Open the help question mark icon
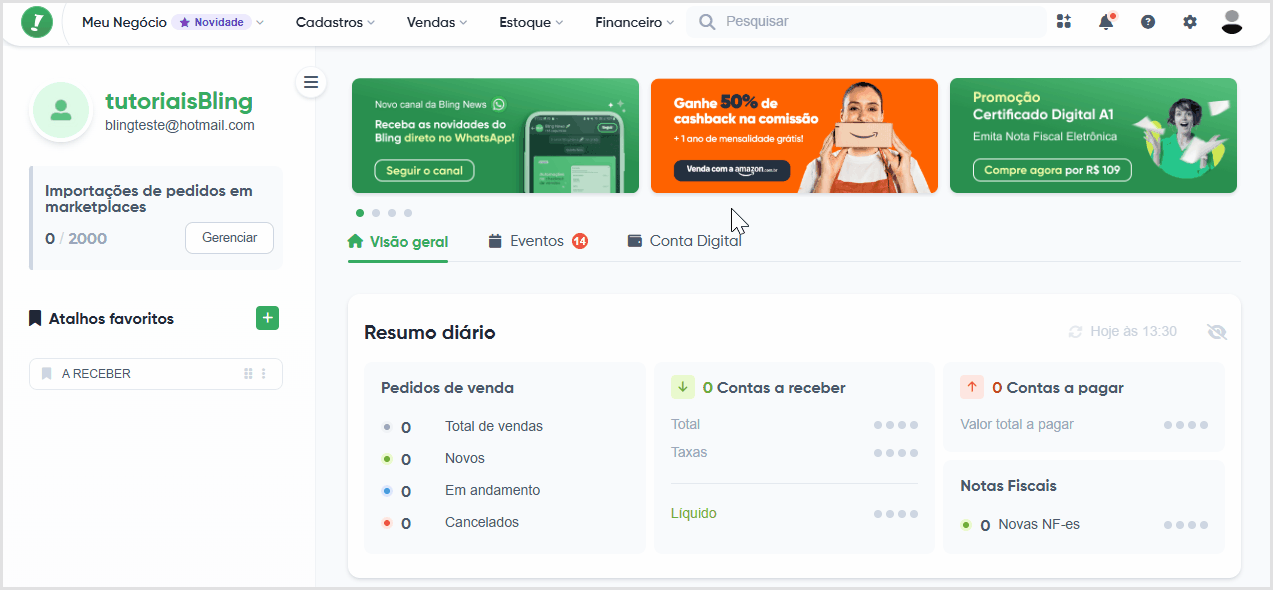The height and width of the screenshot is (590, 1273). tap(1148, 22)
